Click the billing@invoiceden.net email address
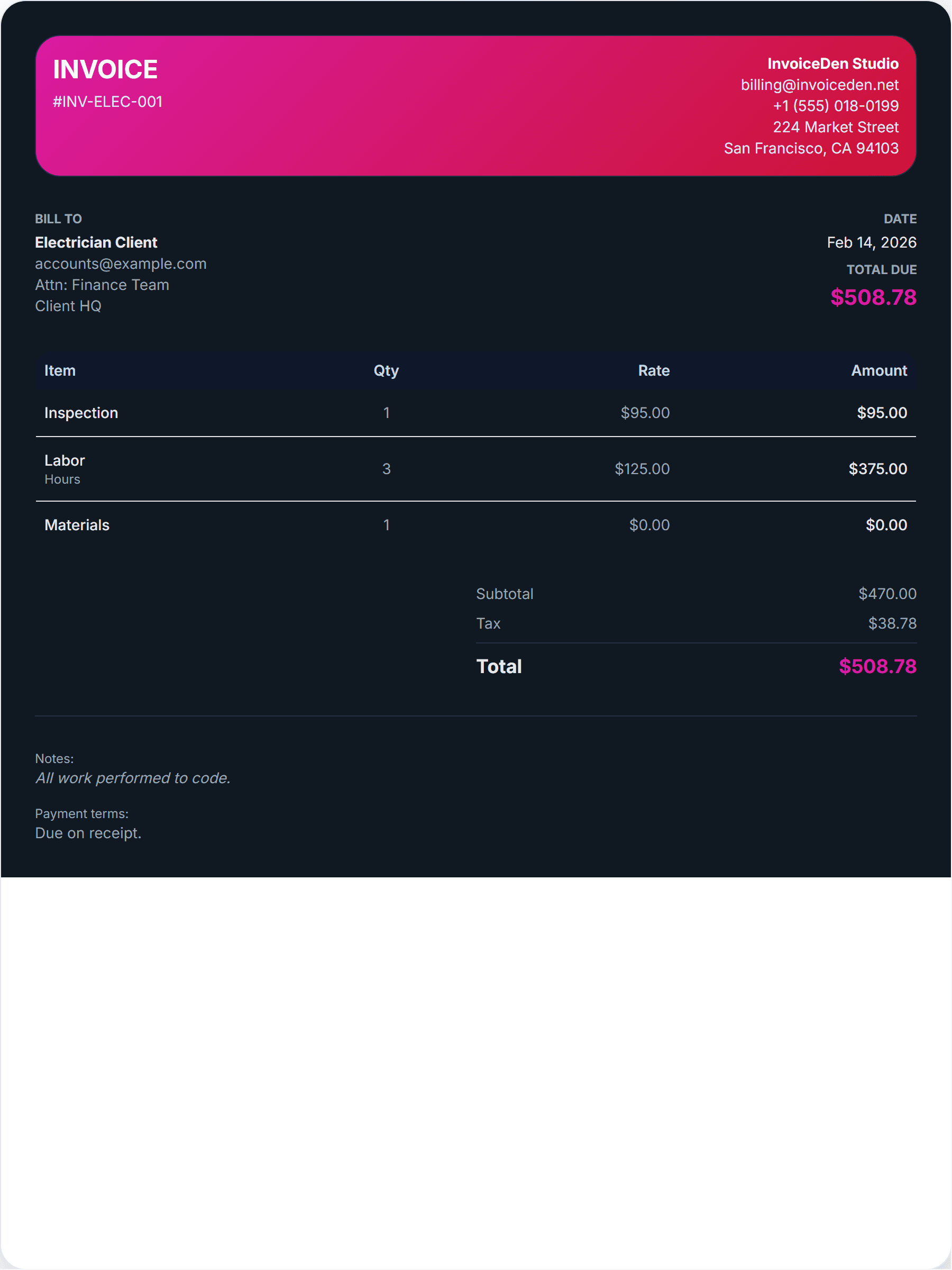The image size is (952, 1270). pos(819,85)
